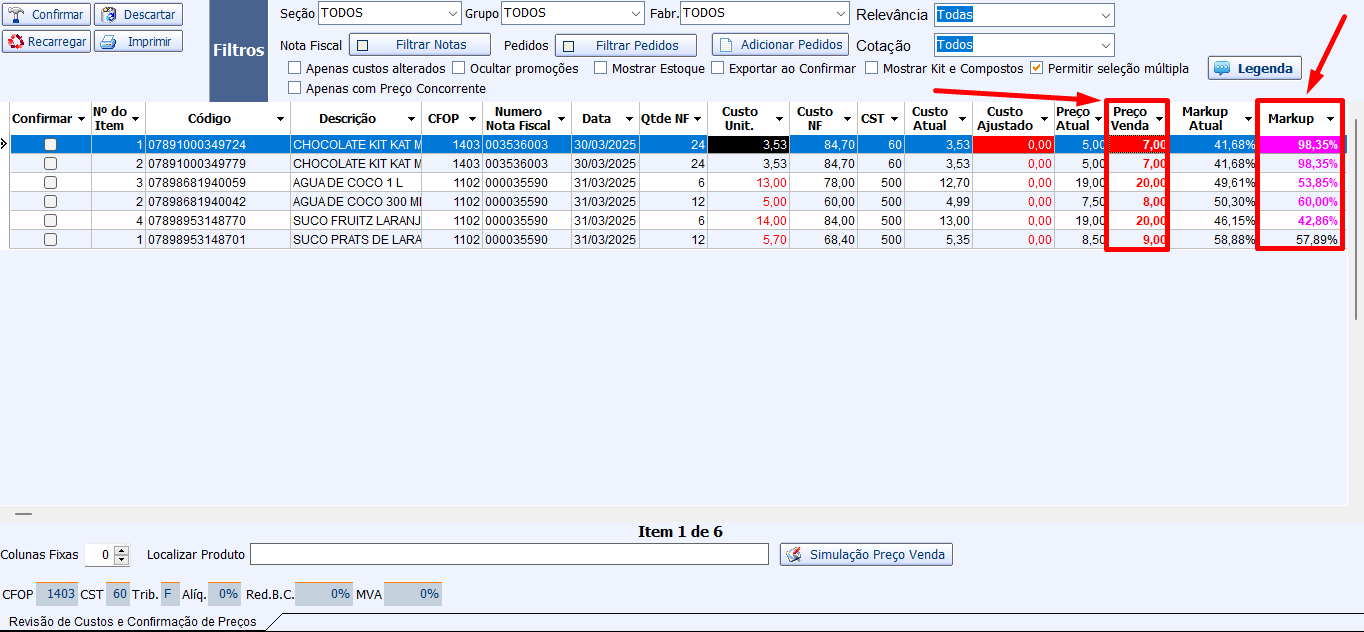Click the Adicionar Pedidos document icon
Image resolution: width=1364 pixels, height=632 pixels.
[x=726, y=45]
